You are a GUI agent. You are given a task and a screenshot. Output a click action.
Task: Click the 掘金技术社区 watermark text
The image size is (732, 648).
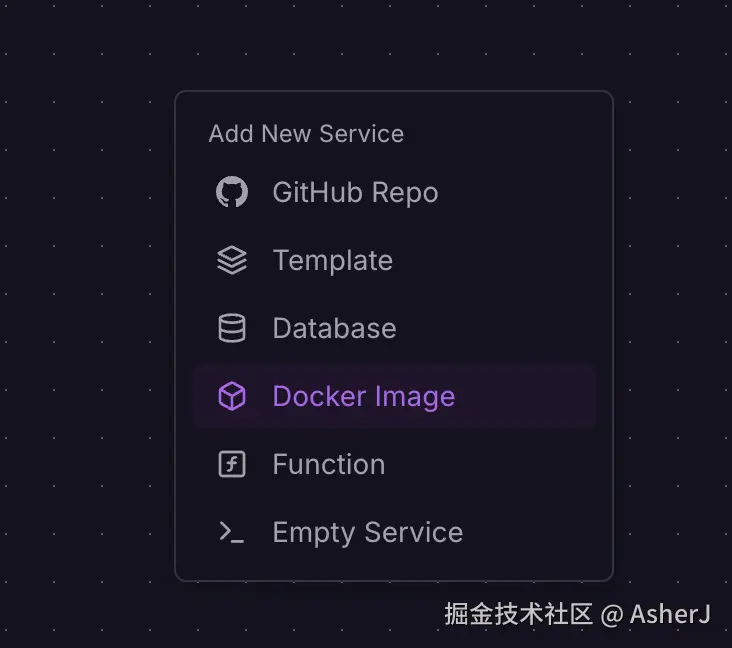coord(518,613)
